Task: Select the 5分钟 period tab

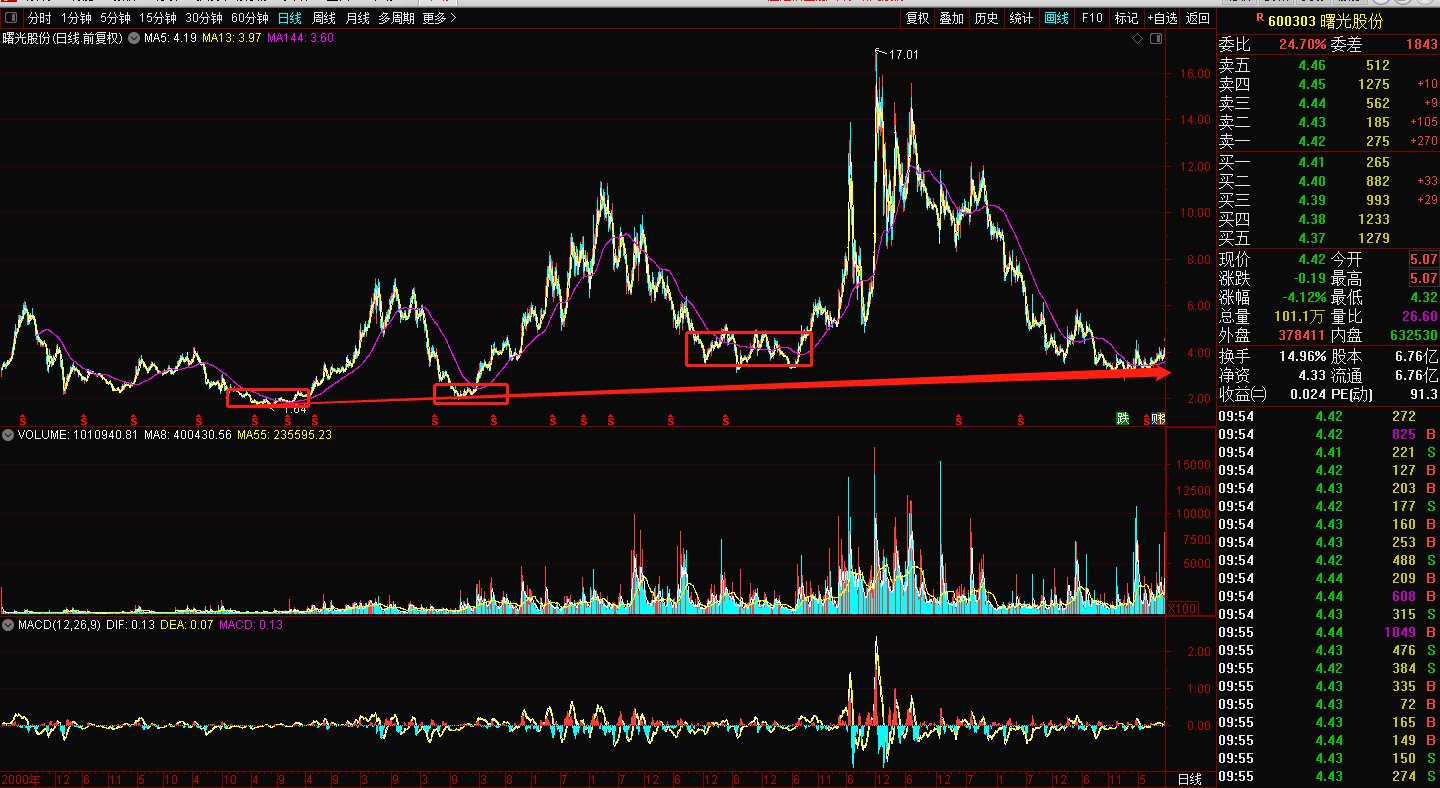Action: [116, 18]
